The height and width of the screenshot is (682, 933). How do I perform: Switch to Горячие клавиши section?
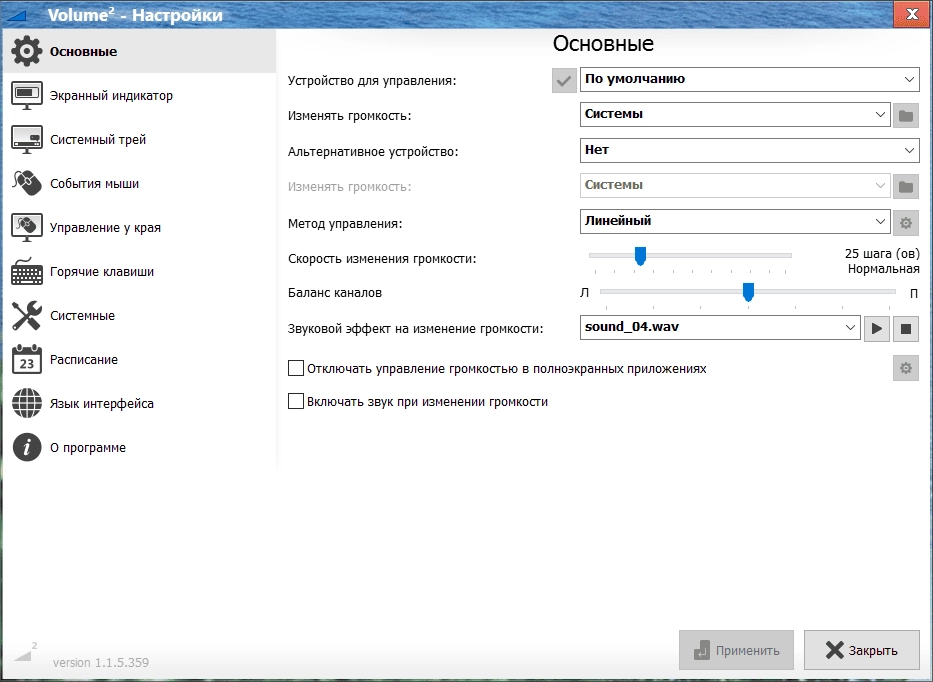[x=140, y=271]
